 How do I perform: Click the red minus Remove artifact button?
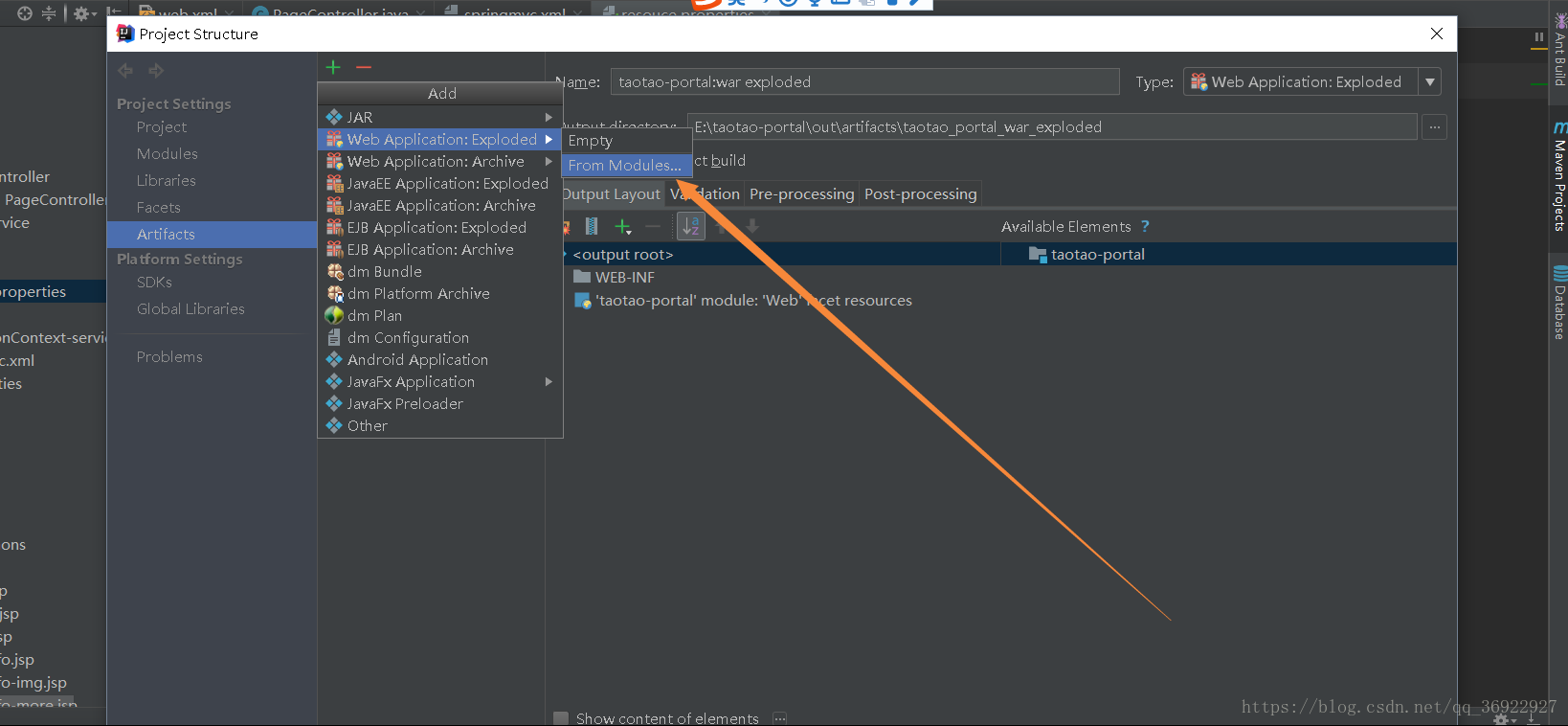click(x=363, y=67)
